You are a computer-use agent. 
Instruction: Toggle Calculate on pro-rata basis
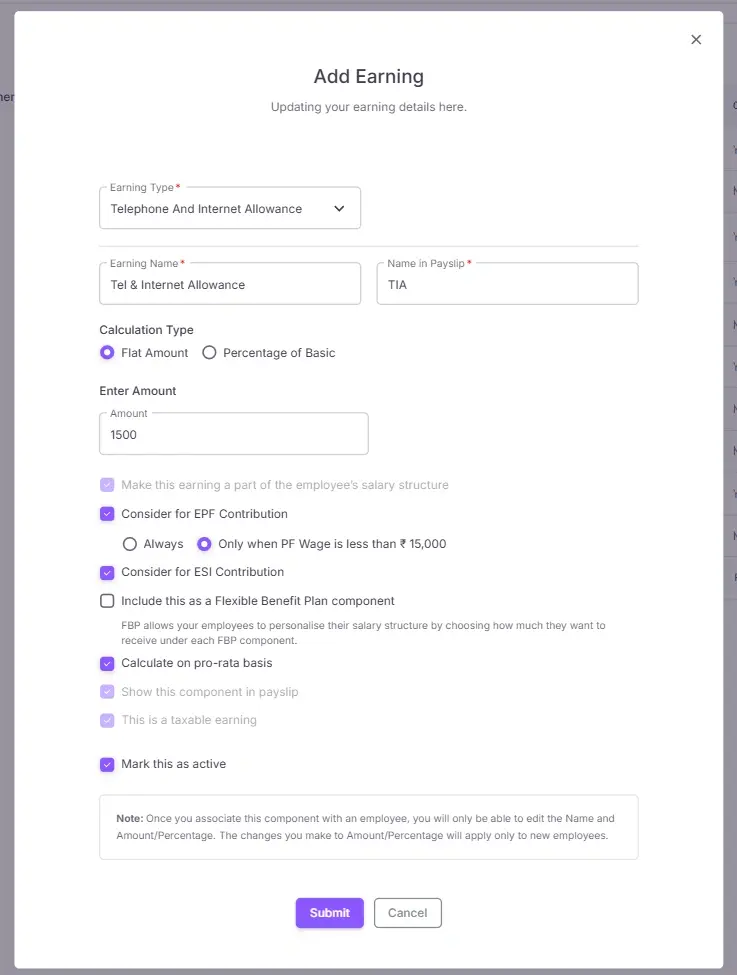(x=107, y=663)
